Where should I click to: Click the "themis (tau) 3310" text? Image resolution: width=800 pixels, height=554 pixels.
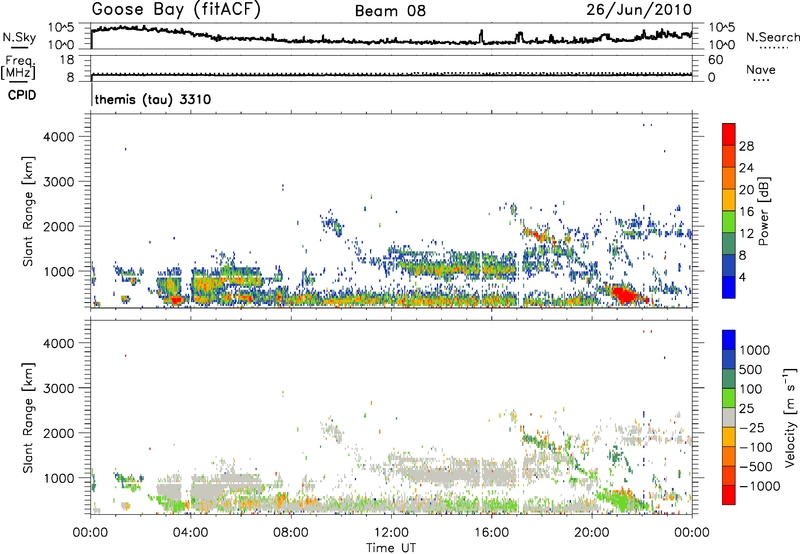(x=153, y=99)
